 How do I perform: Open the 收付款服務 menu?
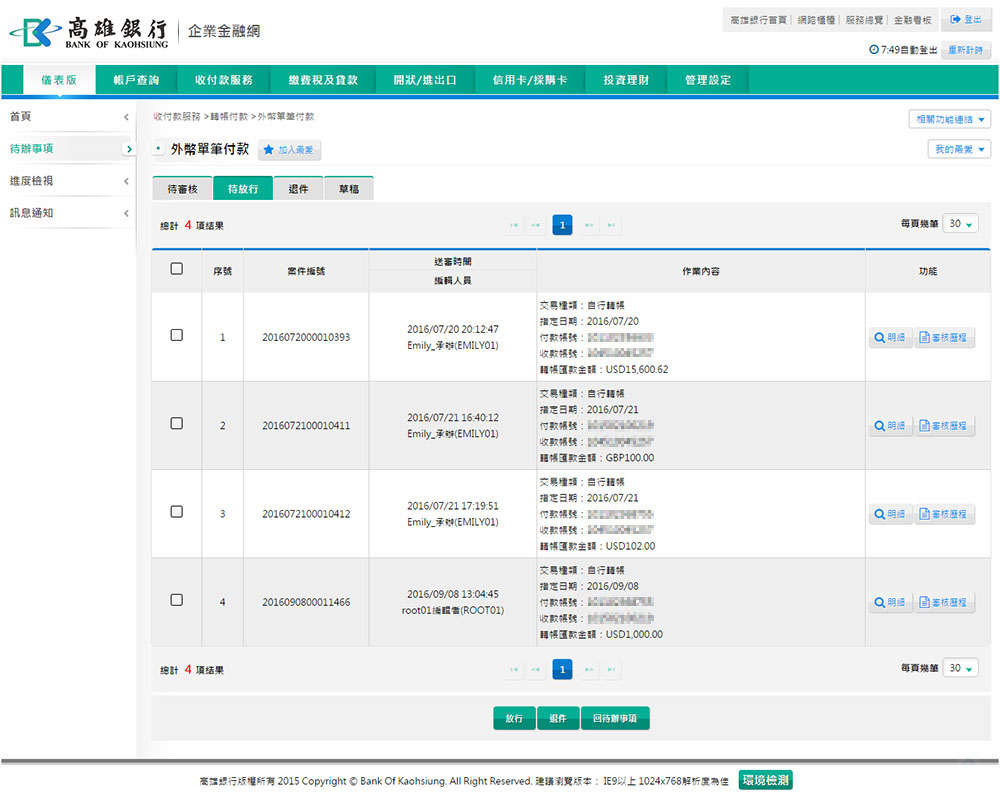pos(224,80)
